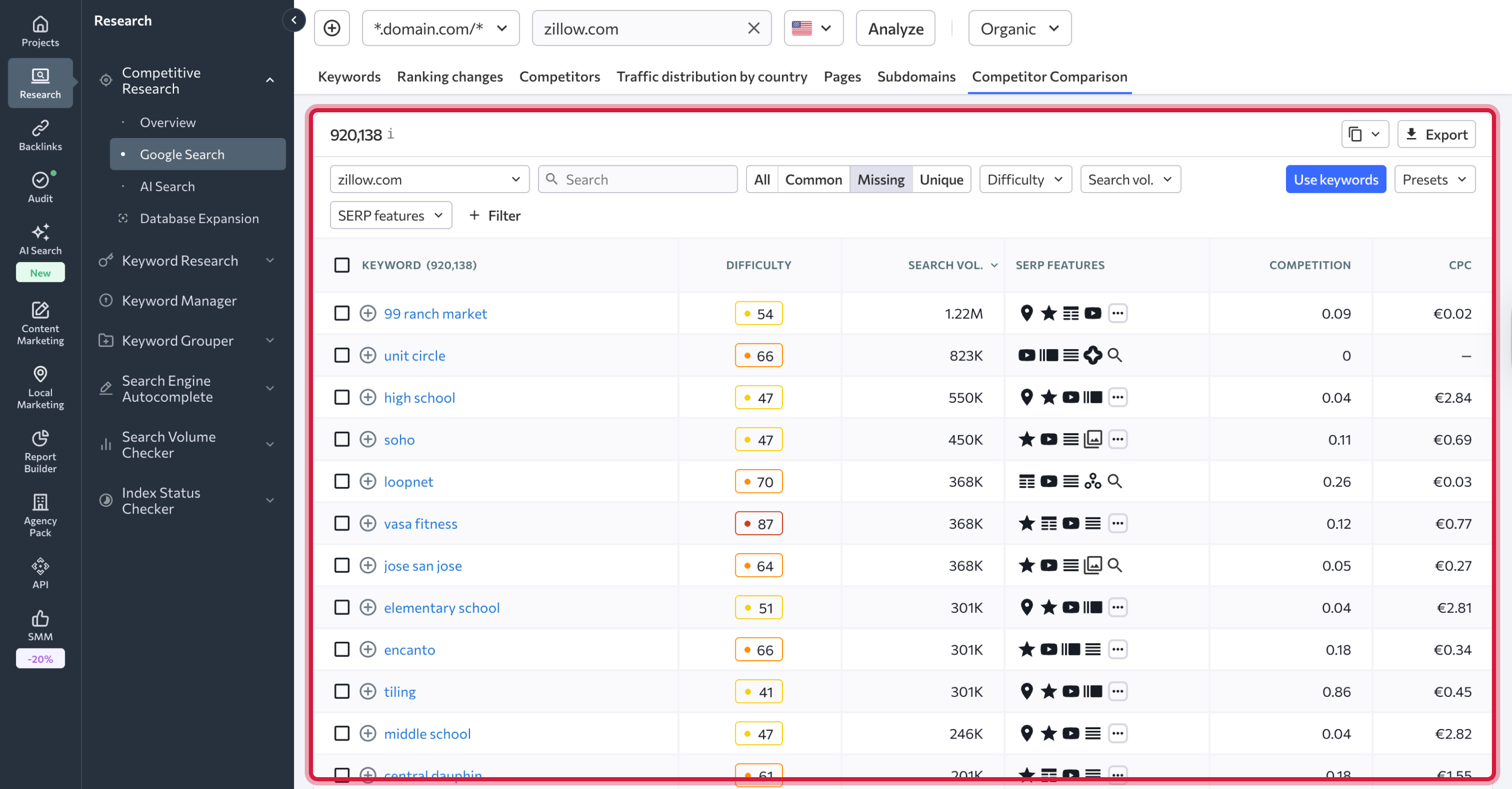The width and height of the screenshot is (1512, 789).
Task: Collapse the Research side panel
Action: pyautogui.click(x=293, y=20)
